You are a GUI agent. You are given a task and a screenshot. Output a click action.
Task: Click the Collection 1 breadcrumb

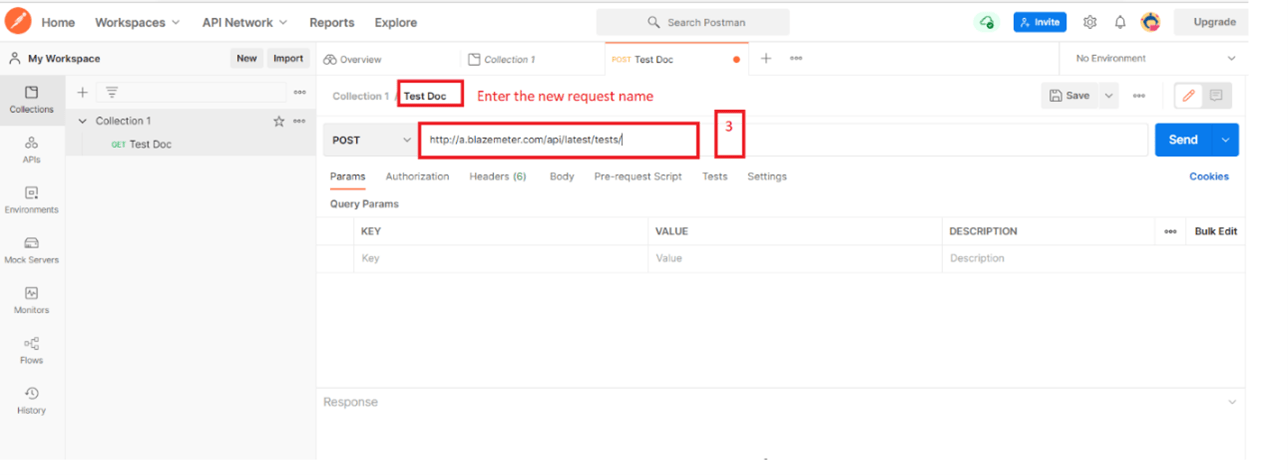(x=360, y=96)
